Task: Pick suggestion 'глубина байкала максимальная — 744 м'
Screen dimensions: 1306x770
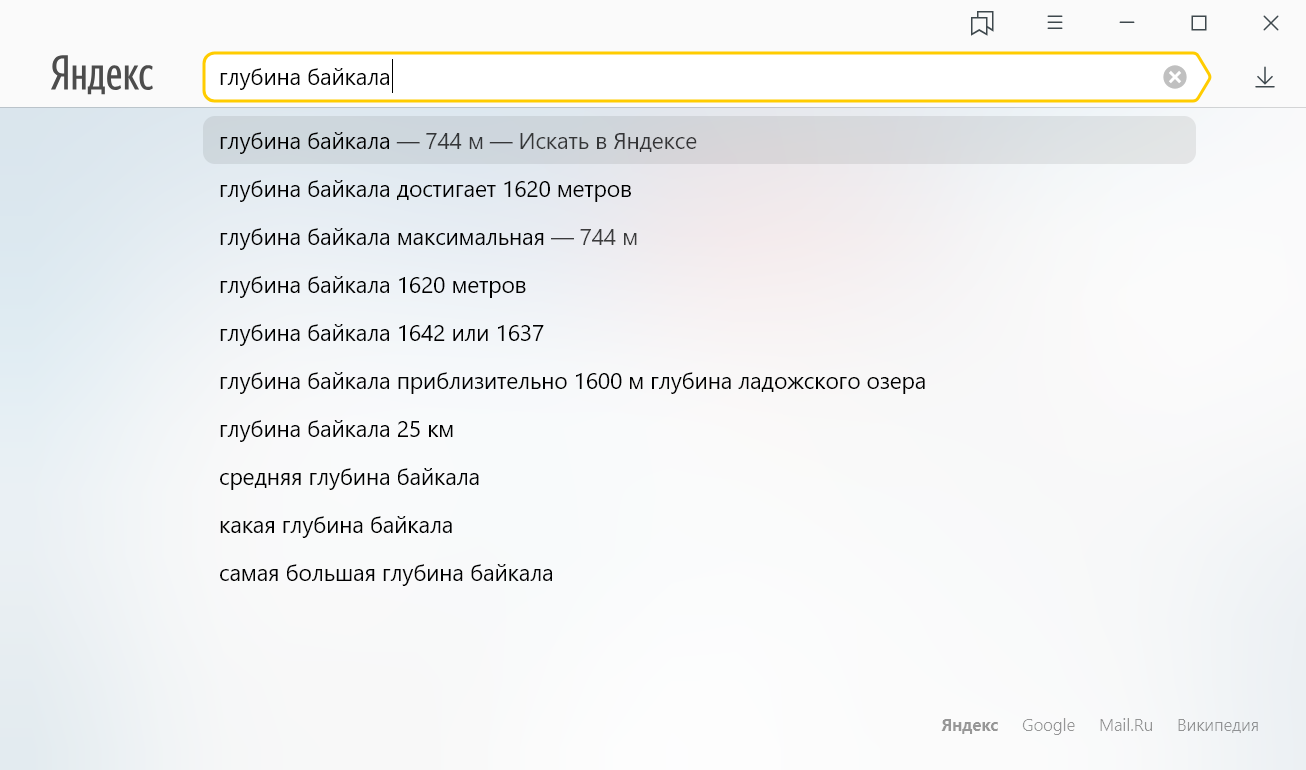Action: pyautogui.click(x=699, y=237)
